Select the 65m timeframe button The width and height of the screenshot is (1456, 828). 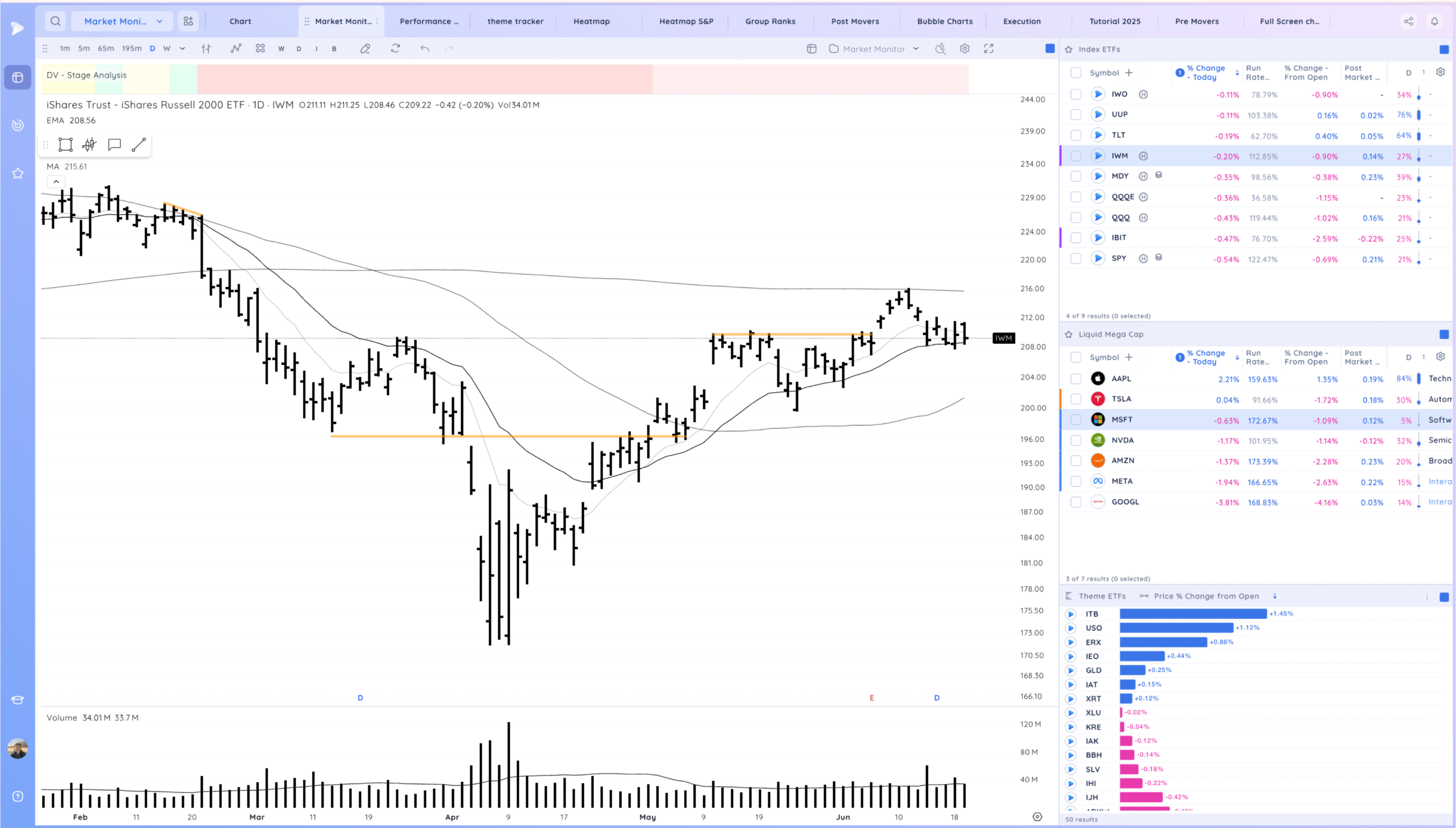coord(106,49)
